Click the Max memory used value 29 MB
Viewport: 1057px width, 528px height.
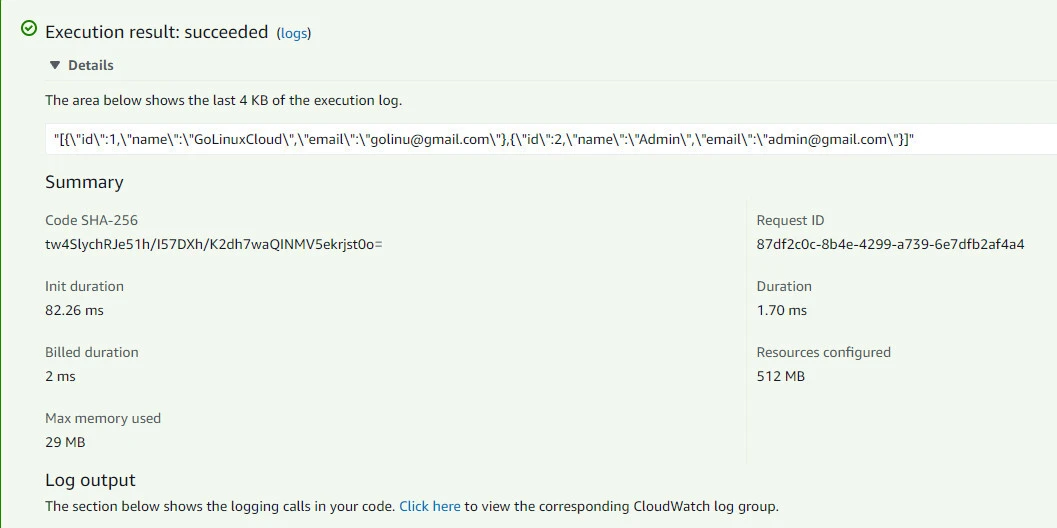click(x=65, y=442)
